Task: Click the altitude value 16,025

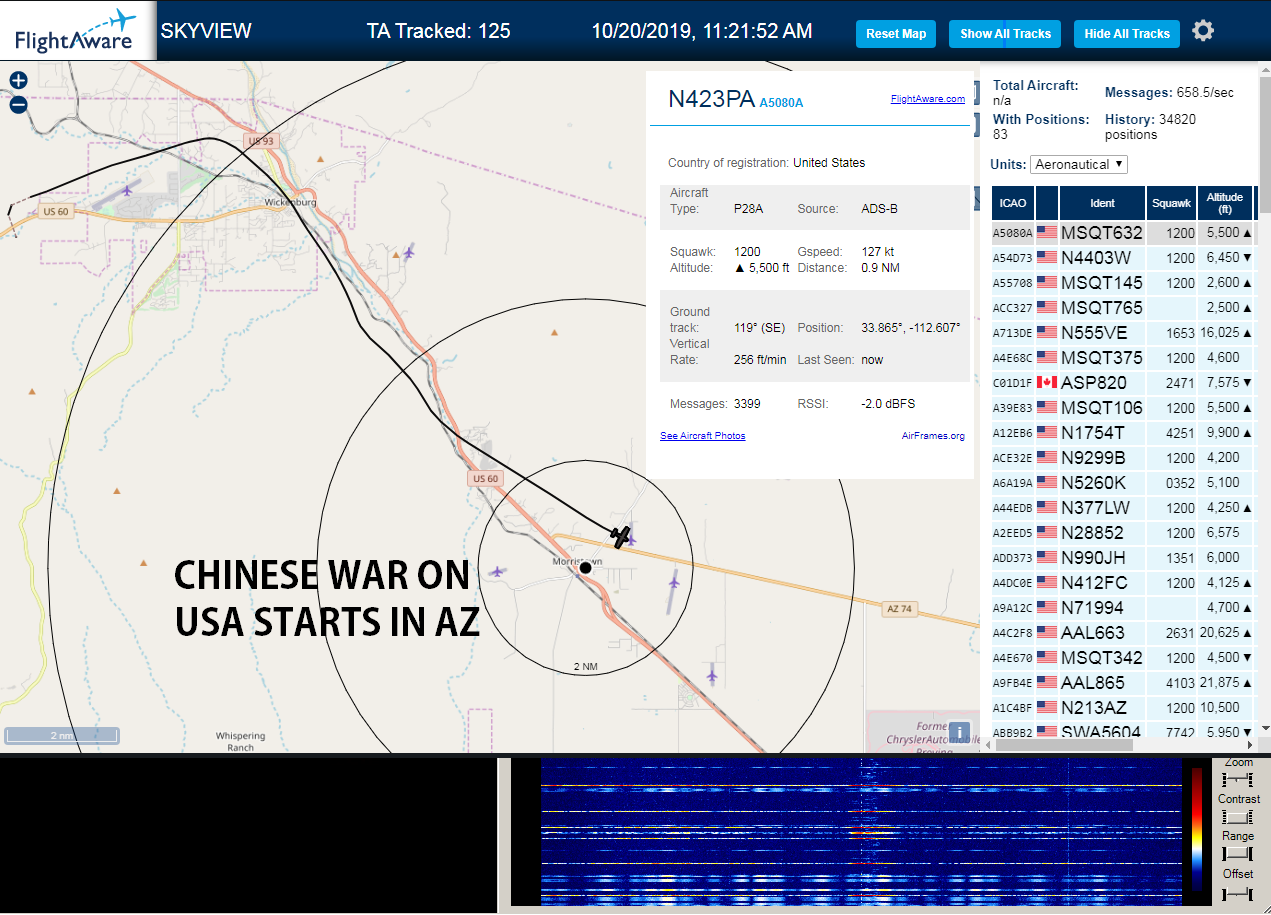Action: pyautogui.click(x=1221, y=332)
